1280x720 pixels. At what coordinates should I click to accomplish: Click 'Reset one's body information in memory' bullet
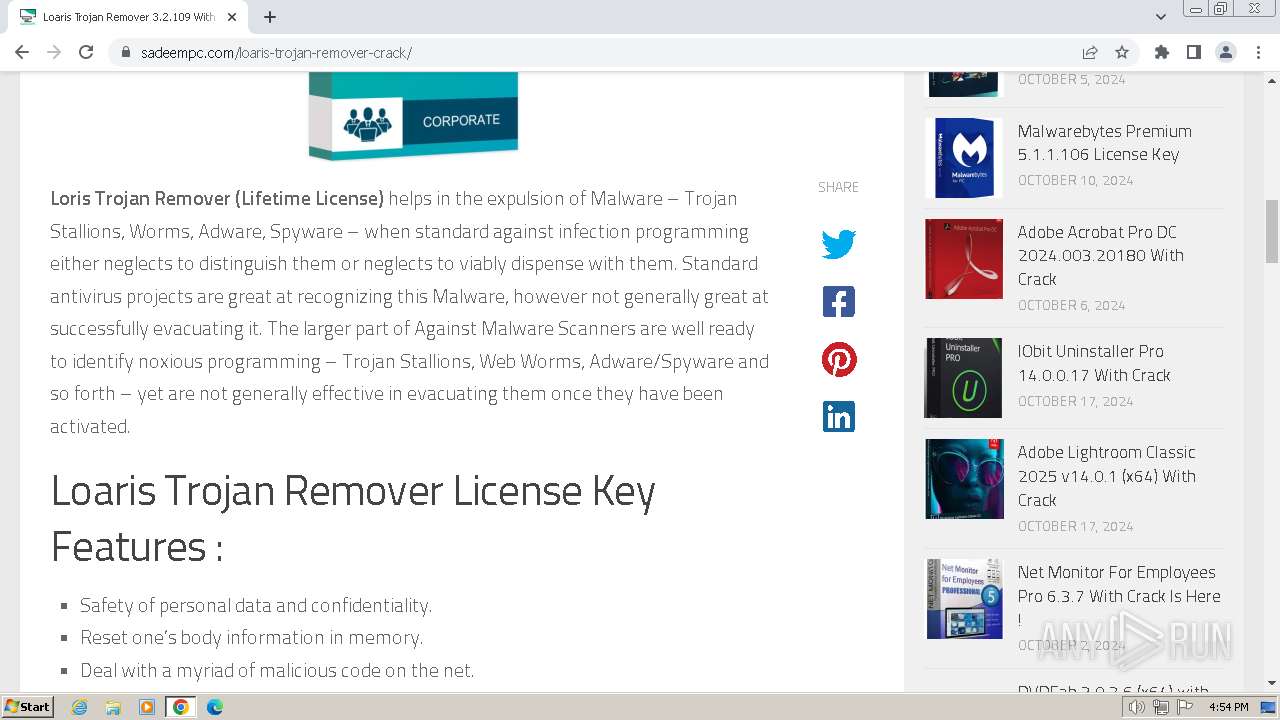(252, 637)
